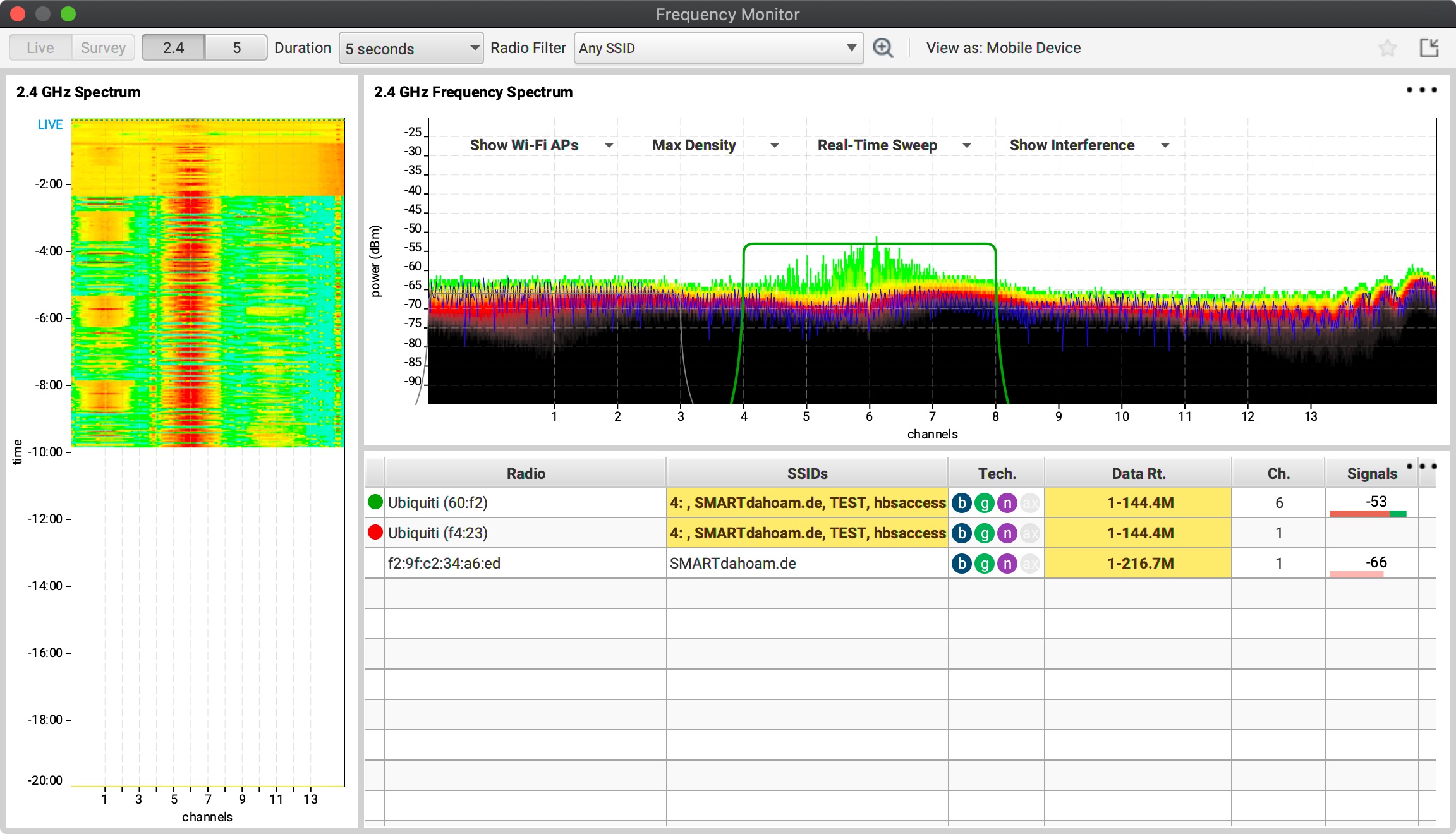Click 'View as: Mobile Device' to change view
Image resolution: width=1456 pixels, height=834 pixels.
tap(1003, 47)
